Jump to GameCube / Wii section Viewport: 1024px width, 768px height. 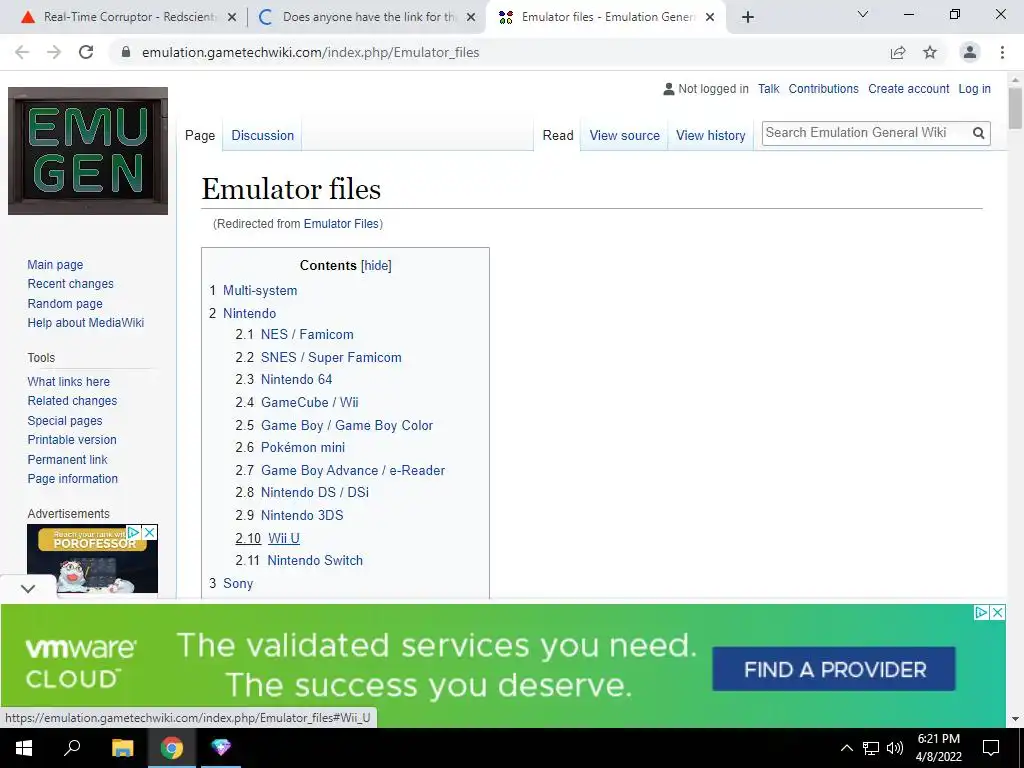[x=310, y=402]
